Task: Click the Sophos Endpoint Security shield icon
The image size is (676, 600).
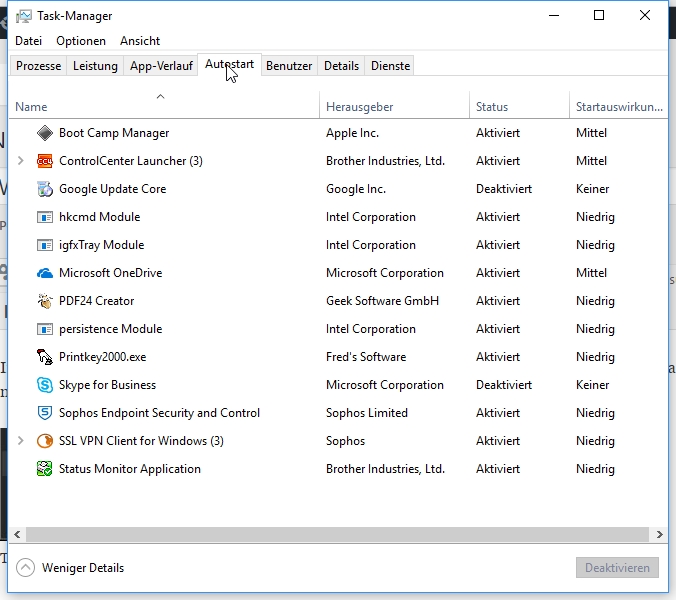Action: pos(45,413)
